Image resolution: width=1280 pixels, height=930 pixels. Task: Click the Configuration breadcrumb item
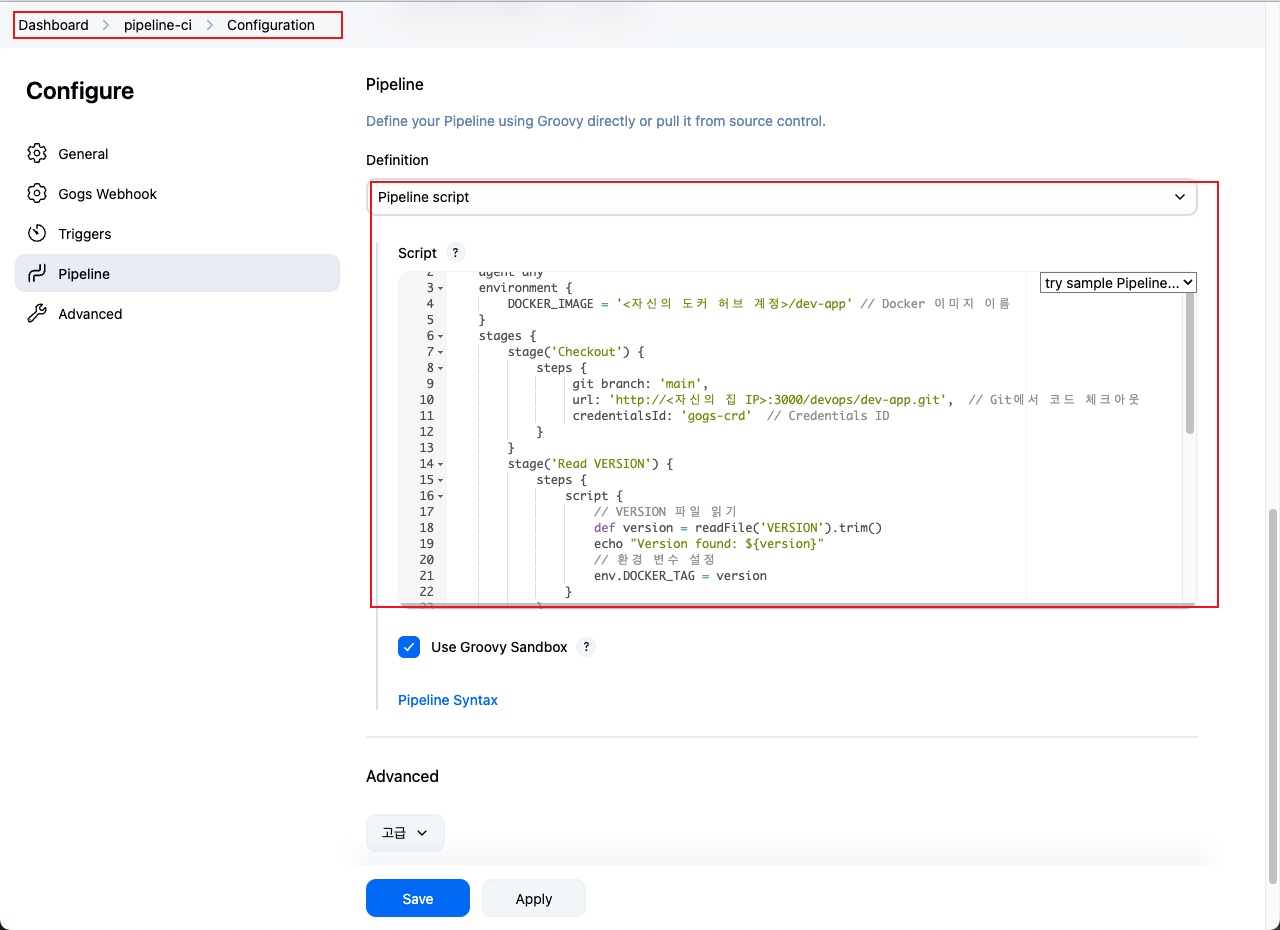pos(271,25)
